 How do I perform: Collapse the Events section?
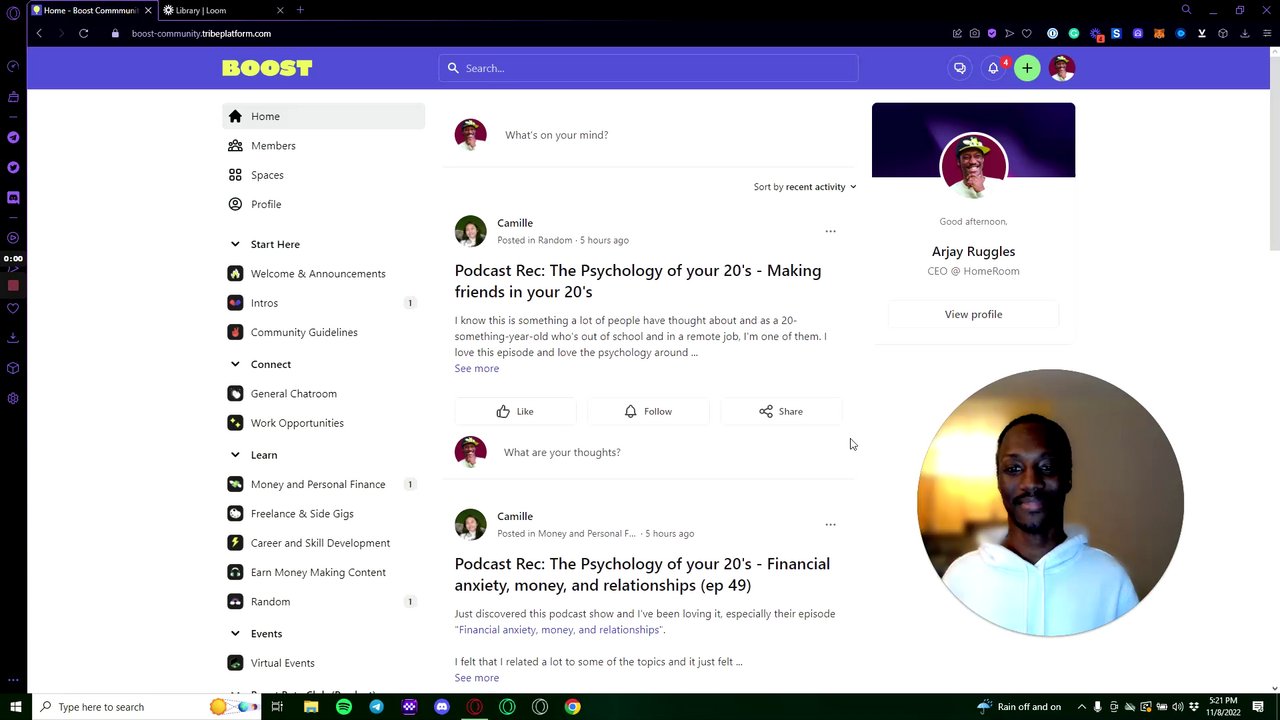[235, 633]
